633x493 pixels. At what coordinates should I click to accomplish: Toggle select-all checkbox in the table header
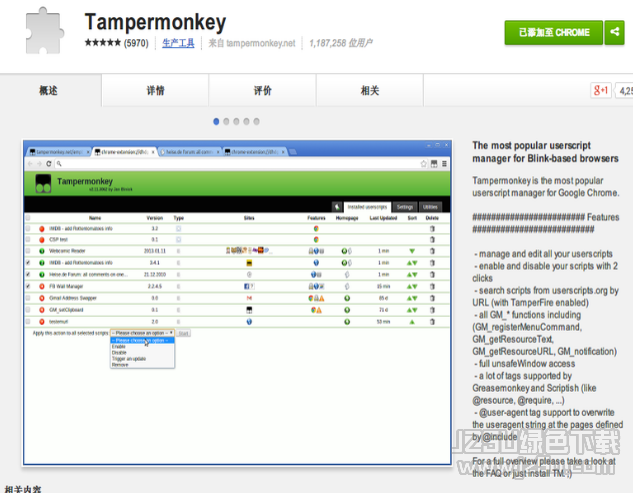click(x=28, y=218)
